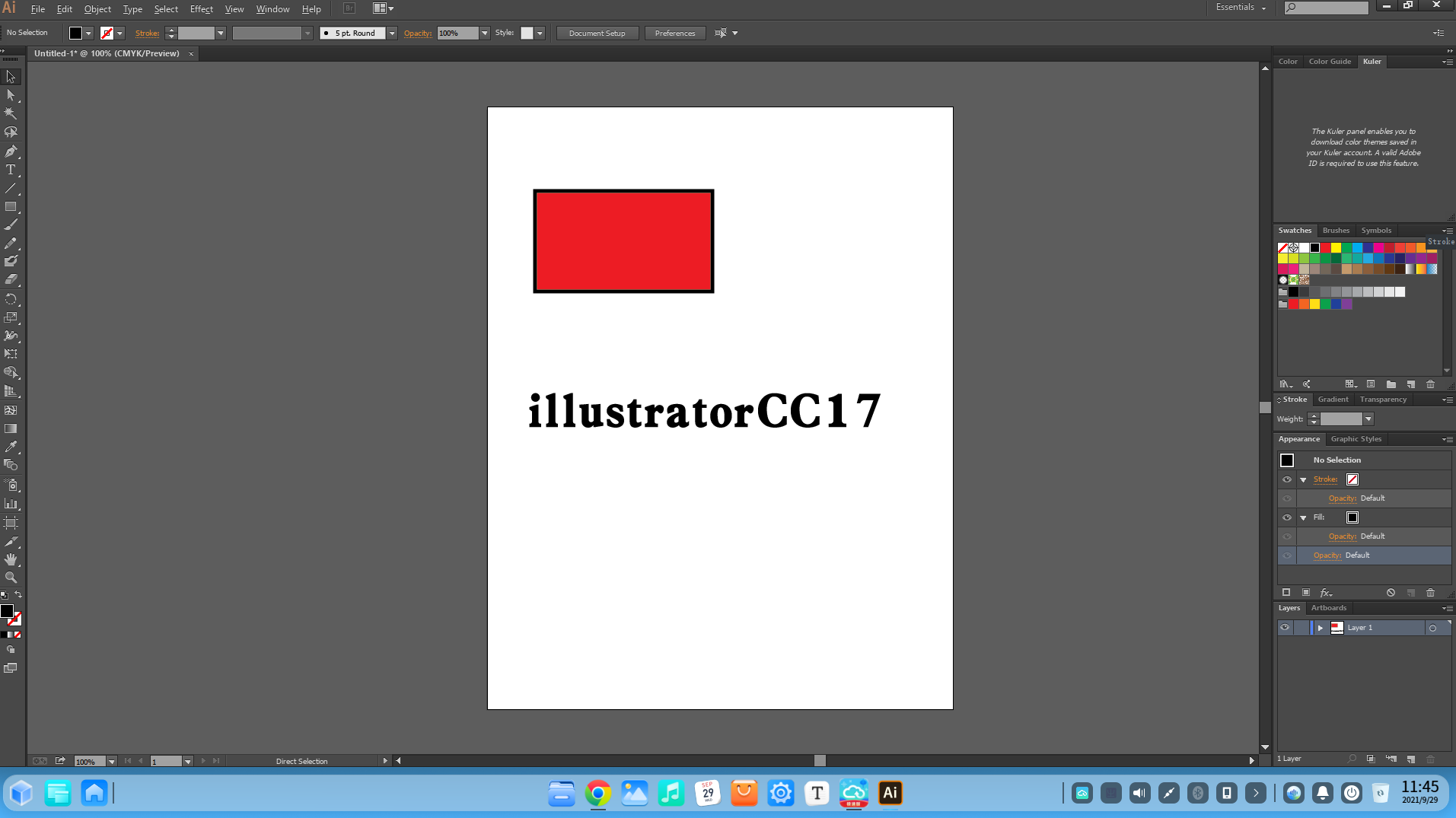Select the Pen tool

click(x=11, y=151)
